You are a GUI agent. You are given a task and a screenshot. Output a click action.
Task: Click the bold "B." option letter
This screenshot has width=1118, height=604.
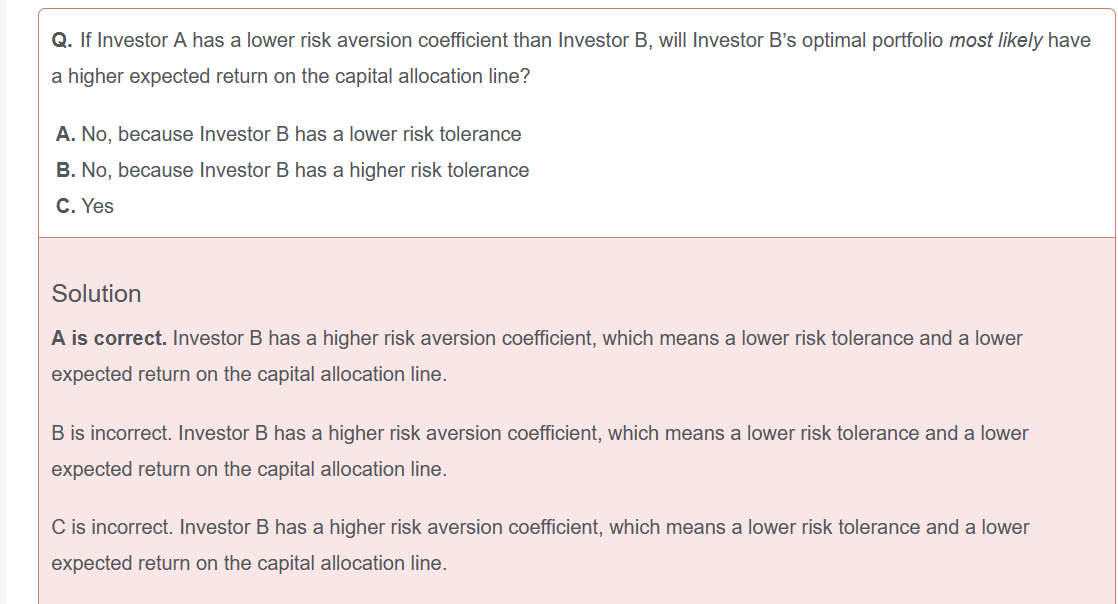click(x=66, y=170)
